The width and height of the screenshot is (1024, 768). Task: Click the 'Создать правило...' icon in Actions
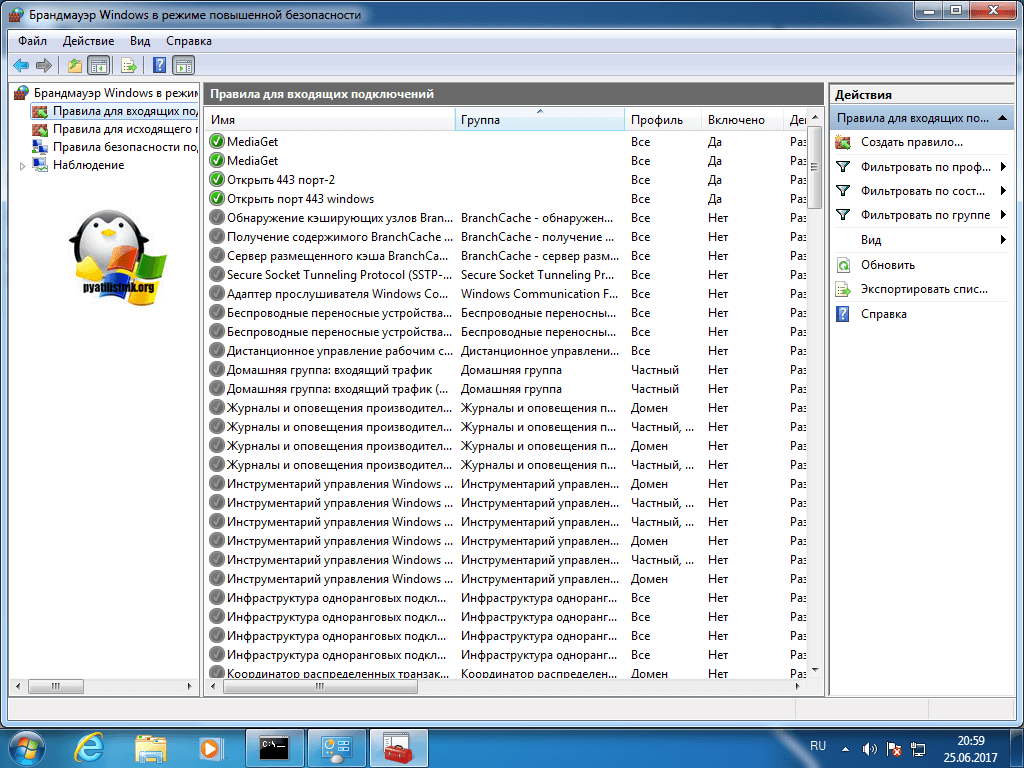click(843, 143)
